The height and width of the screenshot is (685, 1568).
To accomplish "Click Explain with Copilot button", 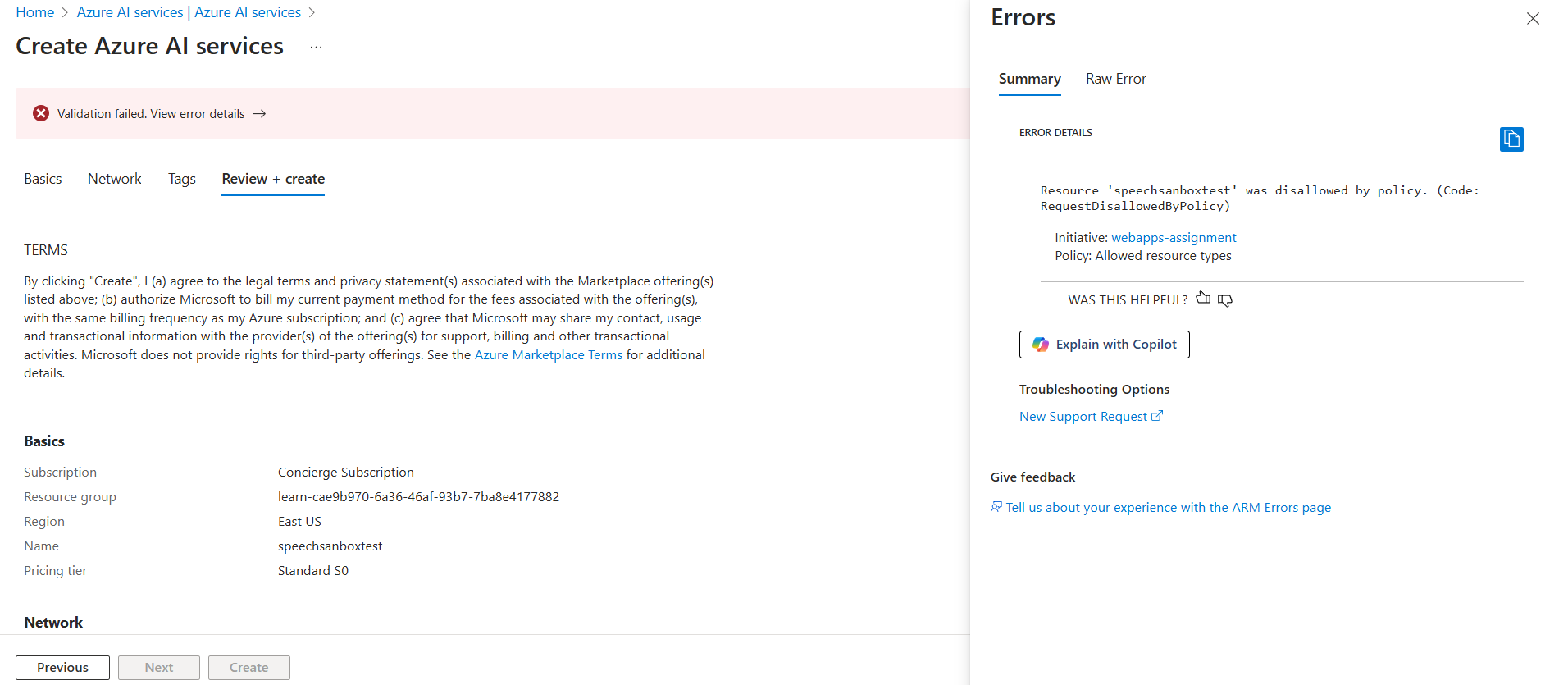I will [1105, 345].
